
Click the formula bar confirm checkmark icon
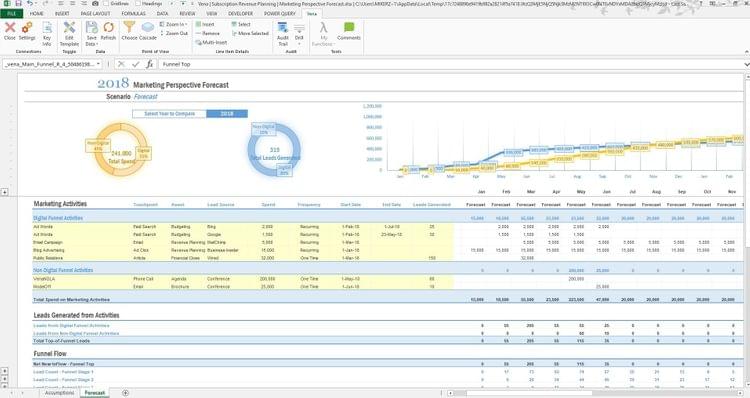click(136, 64)
